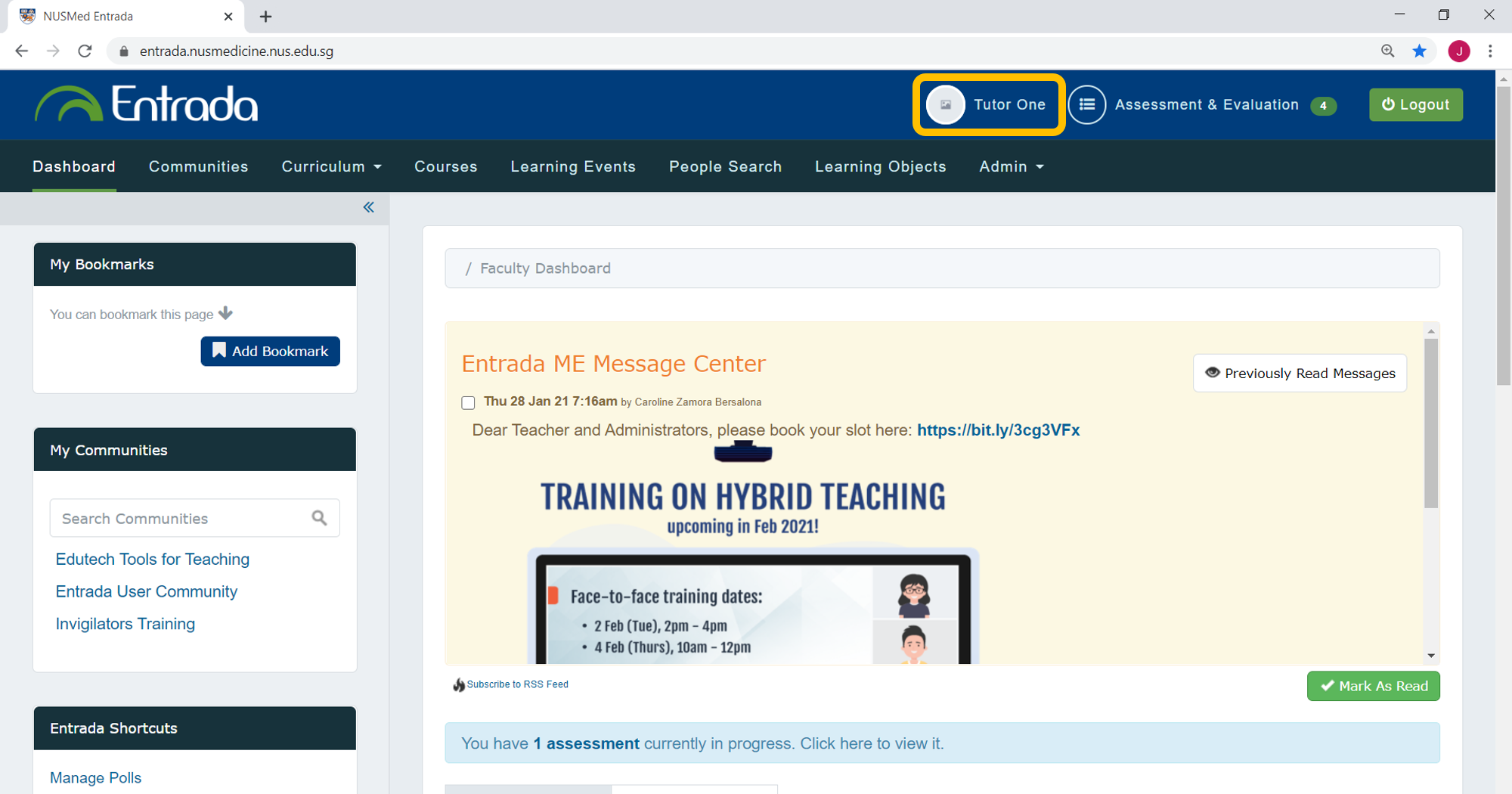Go to Learning Events
This screenshot has height=794, width=1512.
(573, 166)
